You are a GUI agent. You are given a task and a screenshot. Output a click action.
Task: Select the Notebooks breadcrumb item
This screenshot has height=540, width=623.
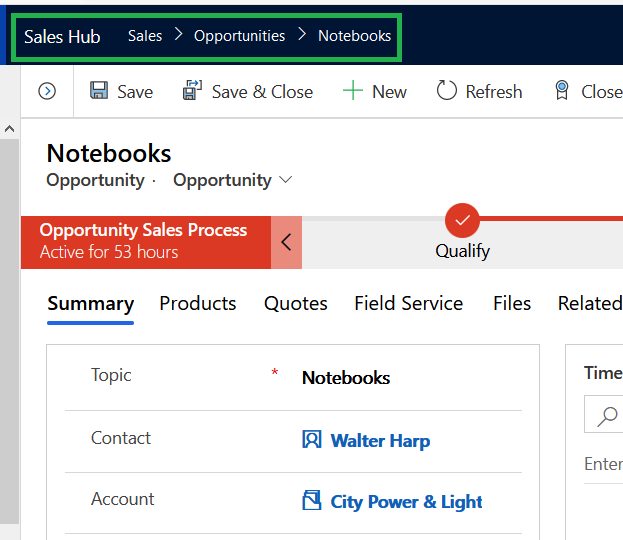pos(354,36)
